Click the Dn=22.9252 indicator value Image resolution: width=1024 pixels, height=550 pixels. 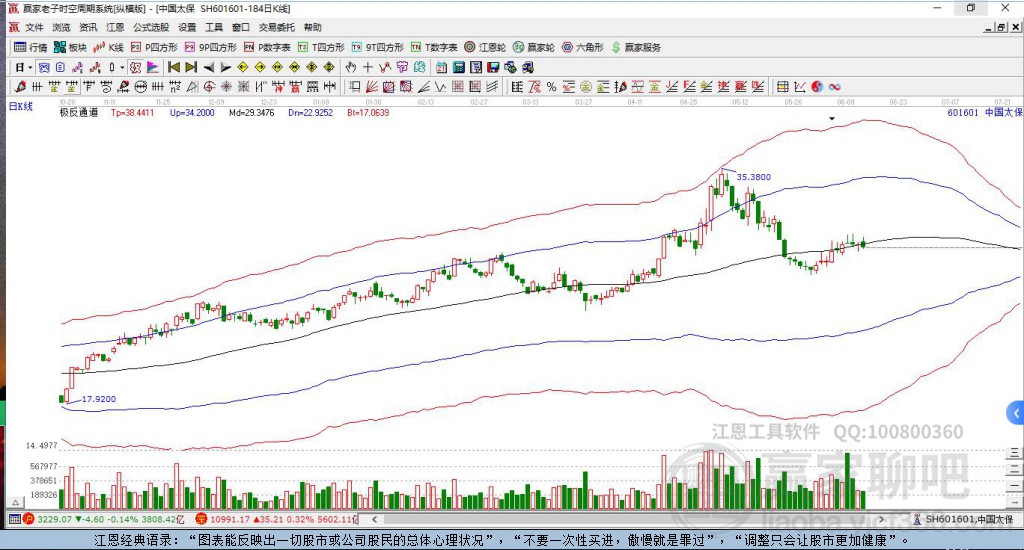[x=310, y=112]
